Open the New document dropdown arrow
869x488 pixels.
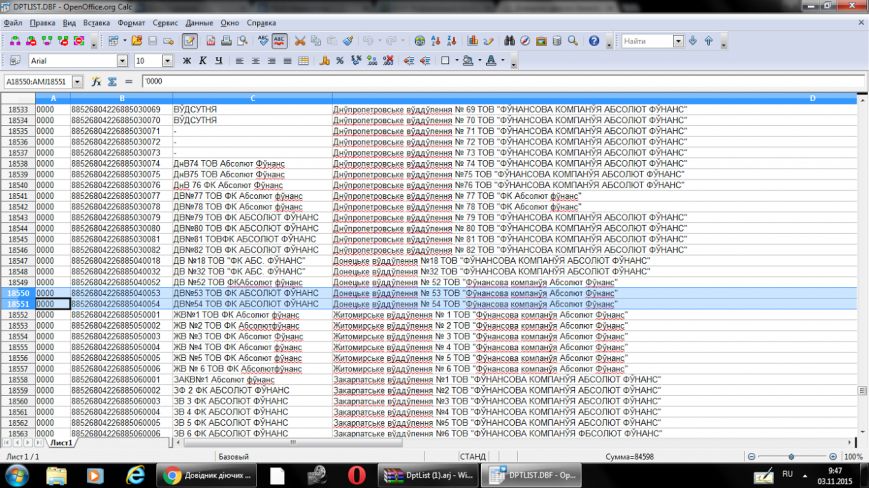(x=124, y=41)
